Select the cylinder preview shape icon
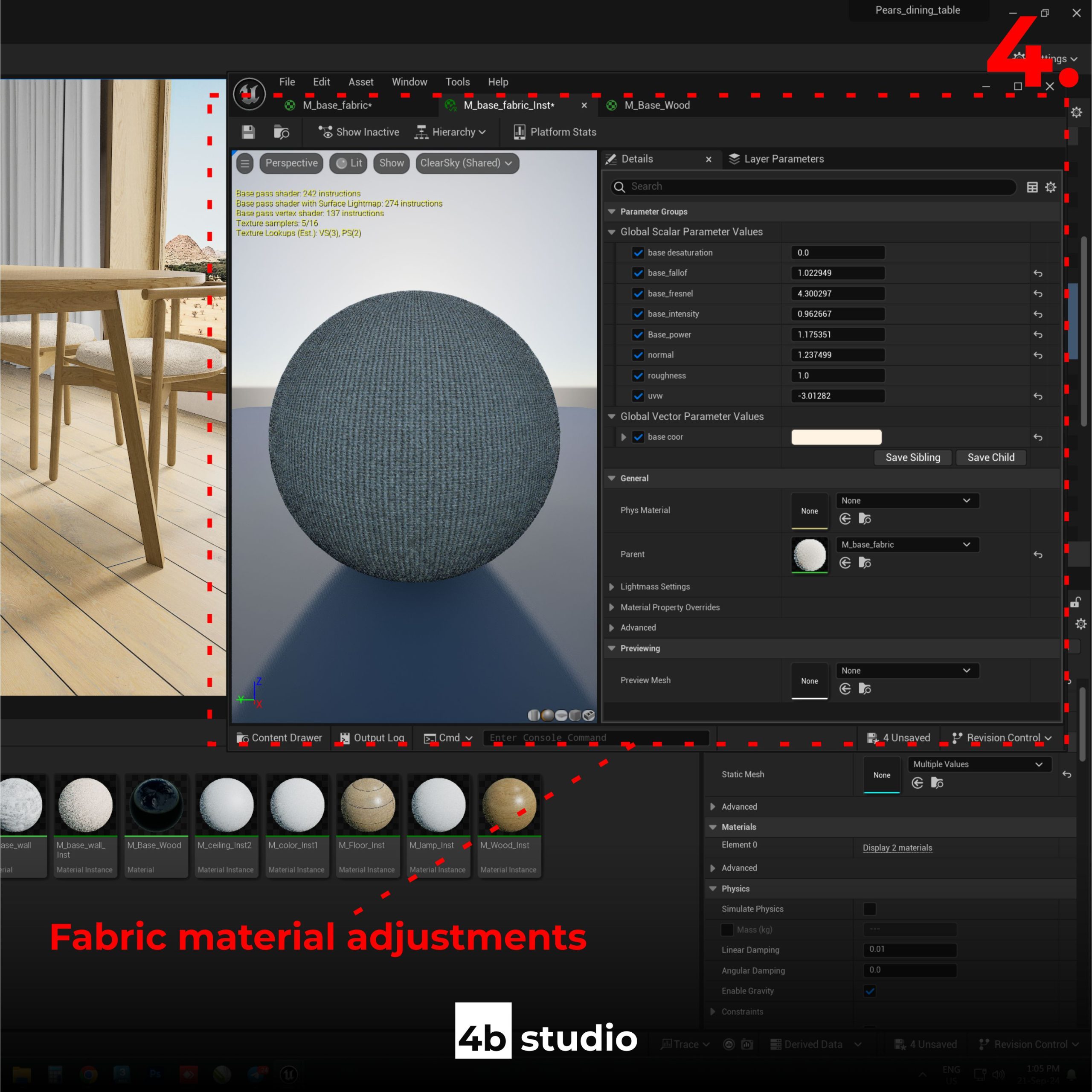Viewport: 1092px width, 1092px height. click(534, 716)
